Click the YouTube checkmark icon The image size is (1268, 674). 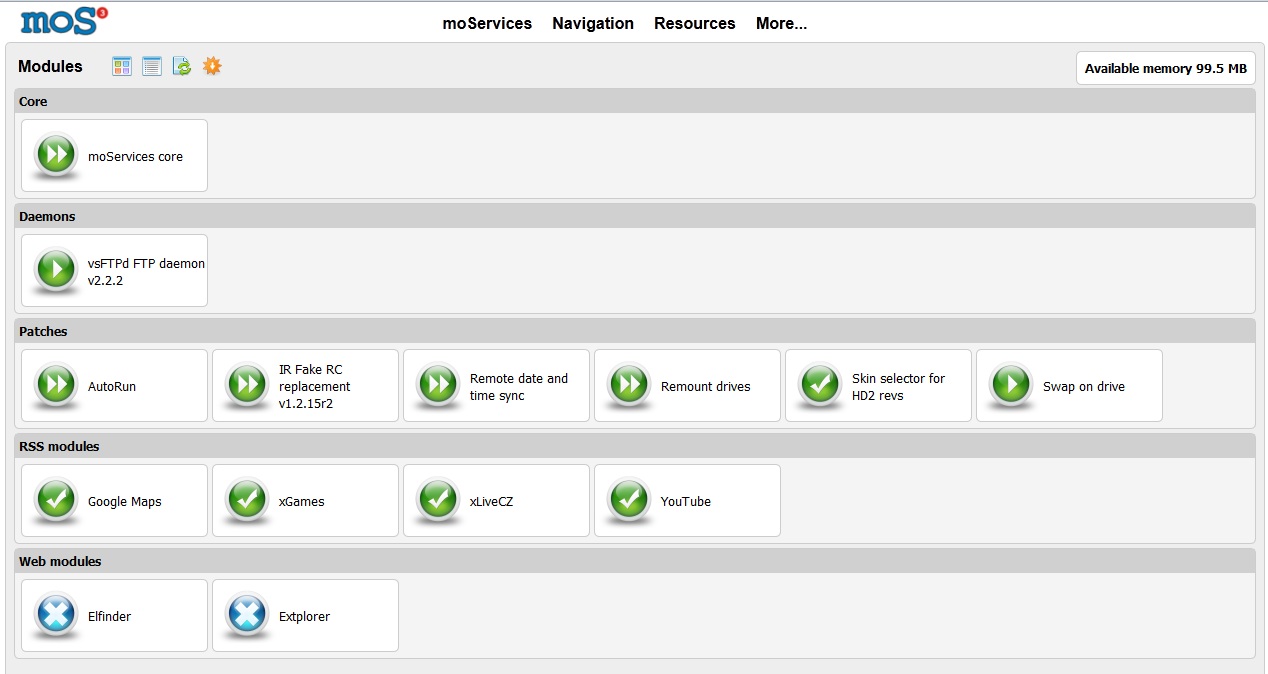[629, 500]
